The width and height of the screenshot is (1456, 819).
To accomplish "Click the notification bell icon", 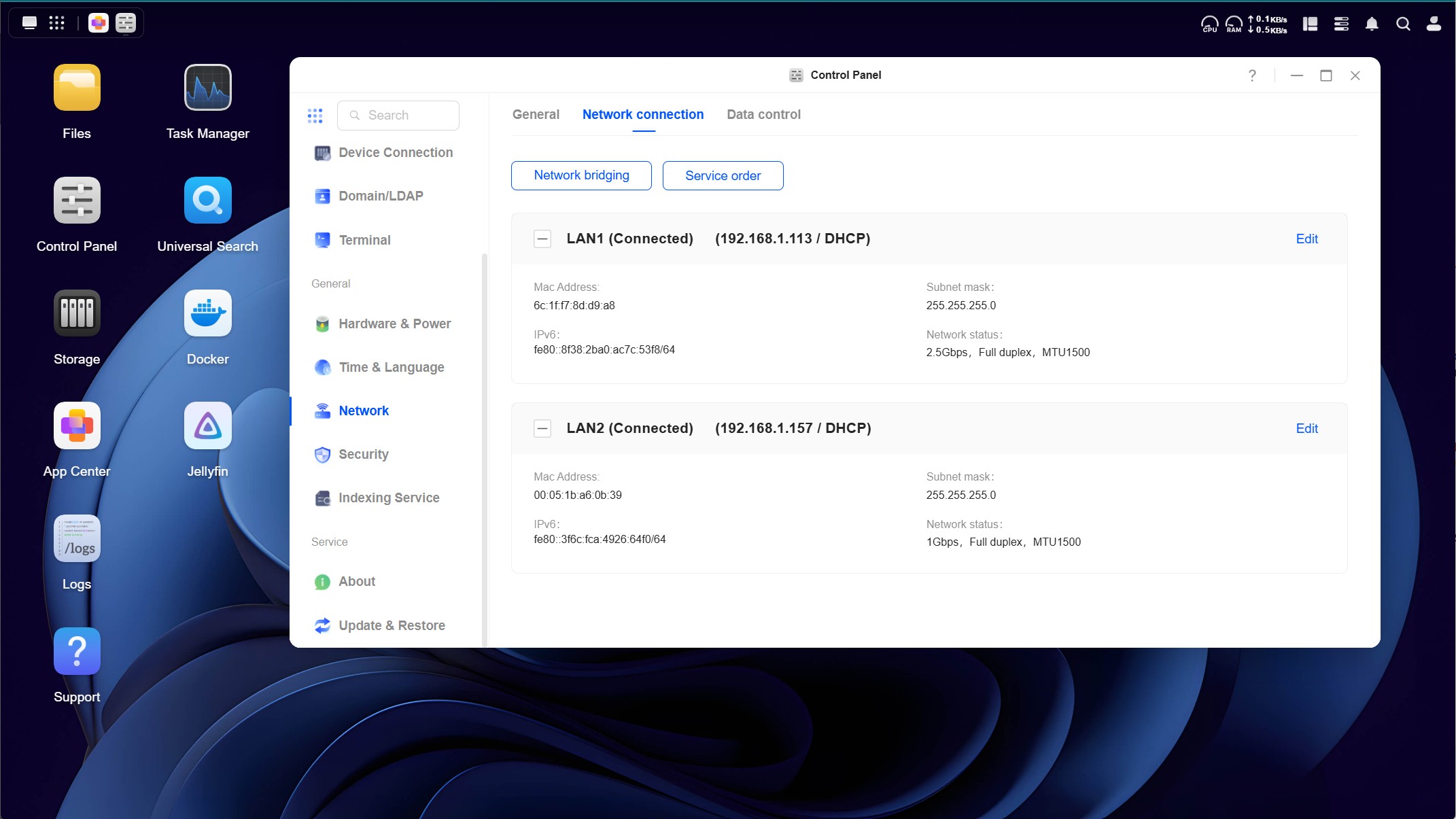I will [1372, 24].
